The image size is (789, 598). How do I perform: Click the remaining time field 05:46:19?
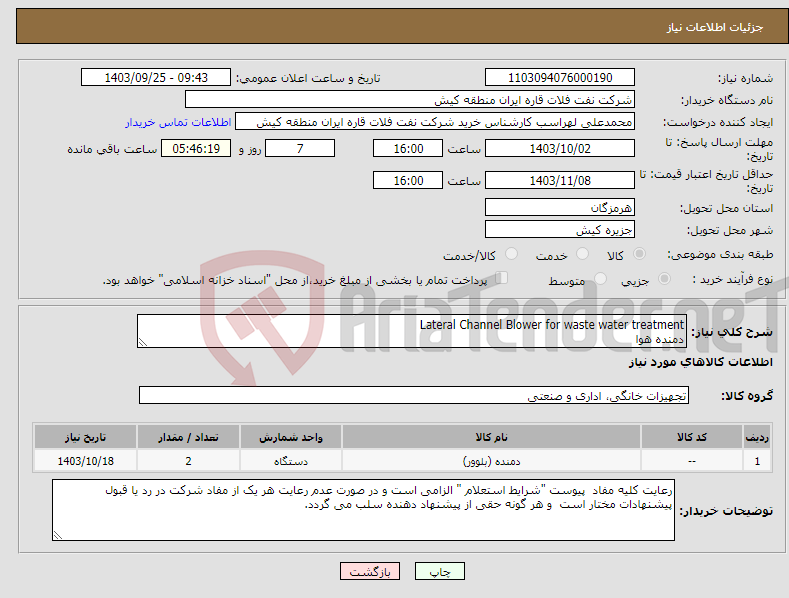coord(196,148)
